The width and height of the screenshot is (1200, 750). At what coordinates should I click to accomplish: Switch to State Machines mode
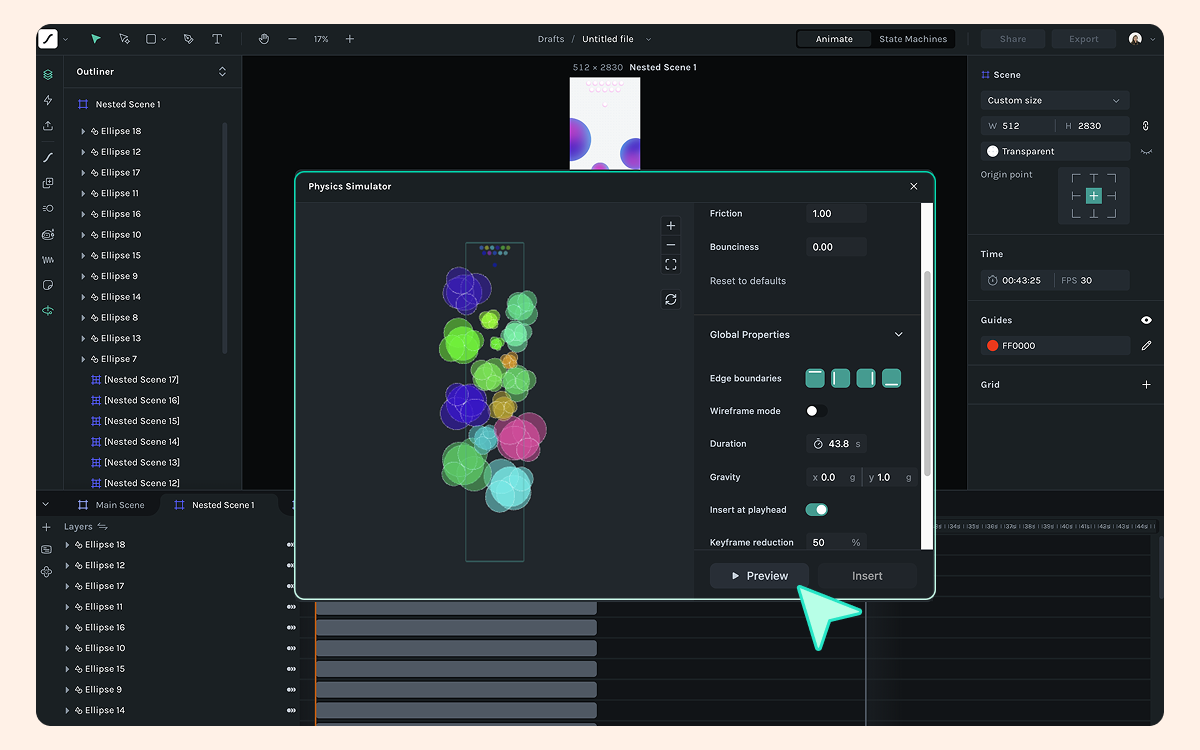pos(912,39)
